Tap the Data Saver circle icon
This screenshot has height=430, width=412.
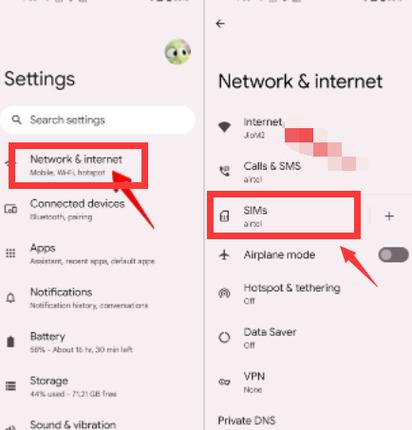click(224, 337)
